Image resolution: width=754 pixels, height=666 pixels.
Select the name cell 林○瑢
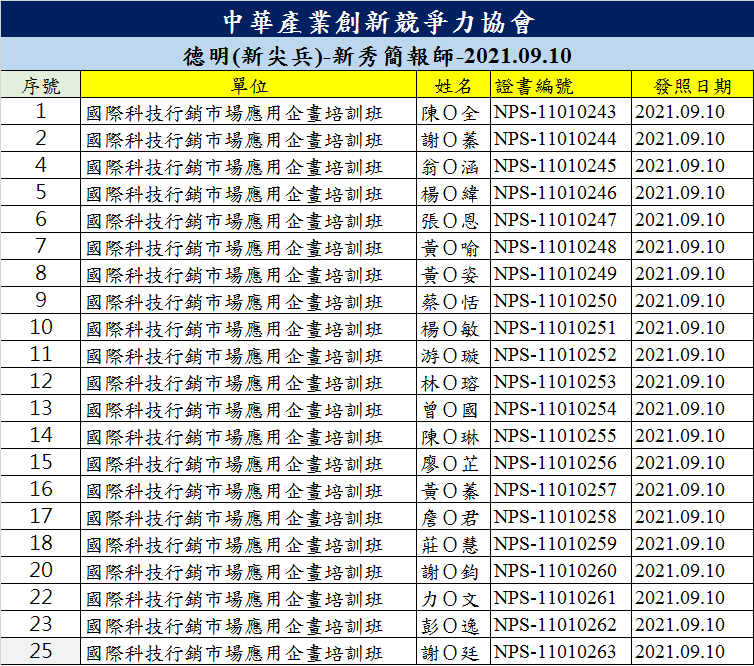tap(451, 382)
